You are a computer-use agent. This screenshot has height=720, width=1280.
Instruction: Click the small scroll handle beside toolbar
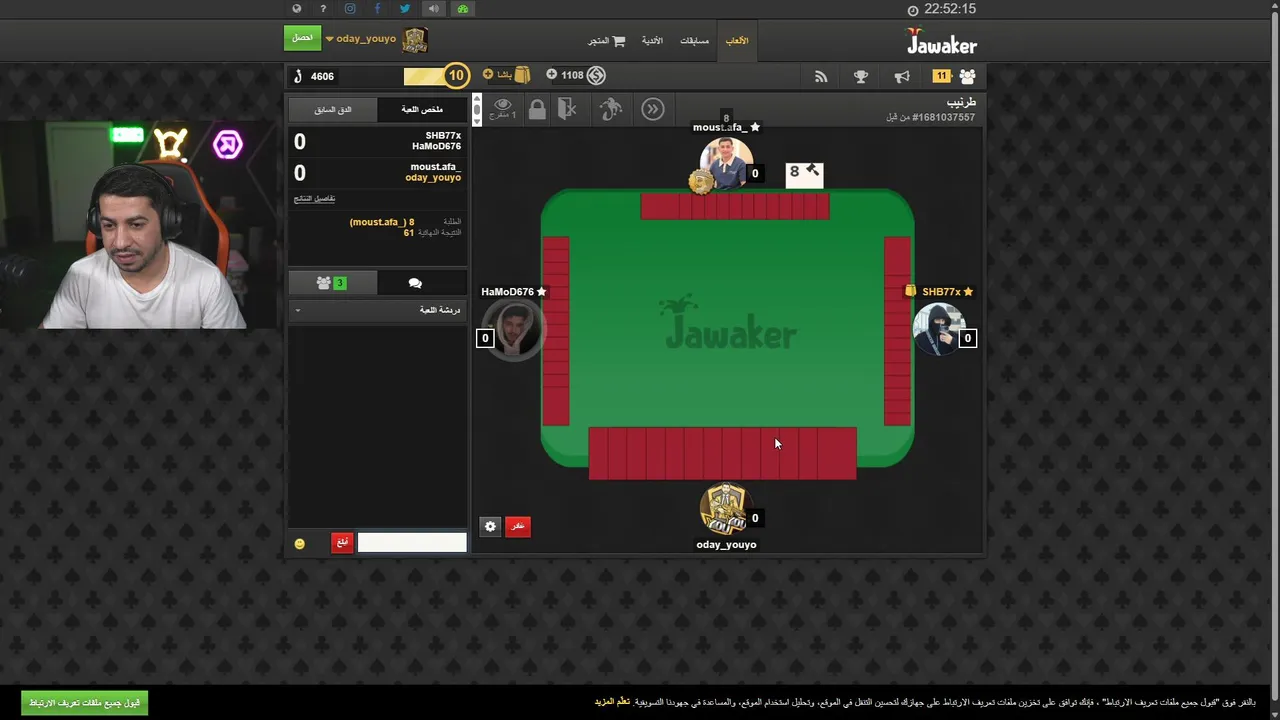point(477,109)
